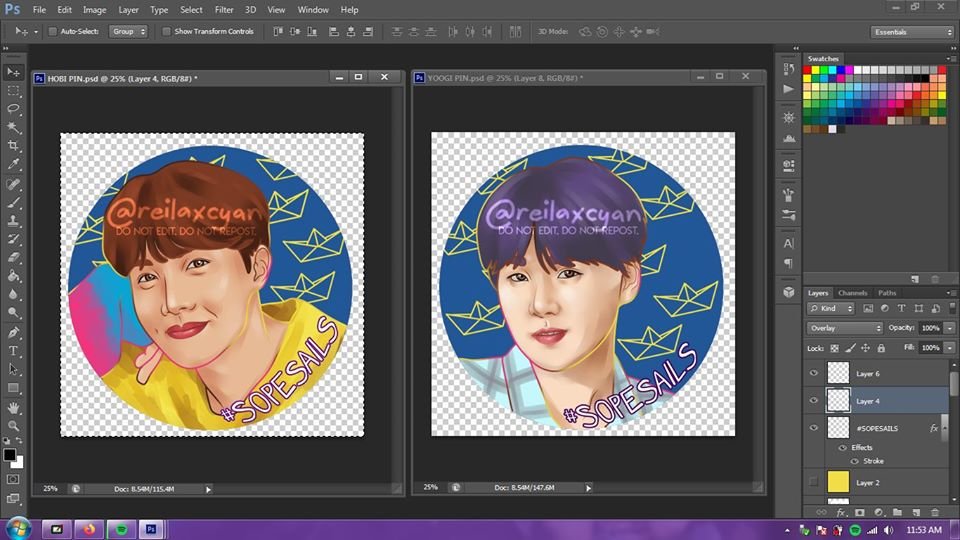Select the Paint Bucket tool
The image size is (960, 540).
pyautogui.click(x=13, y=276)
